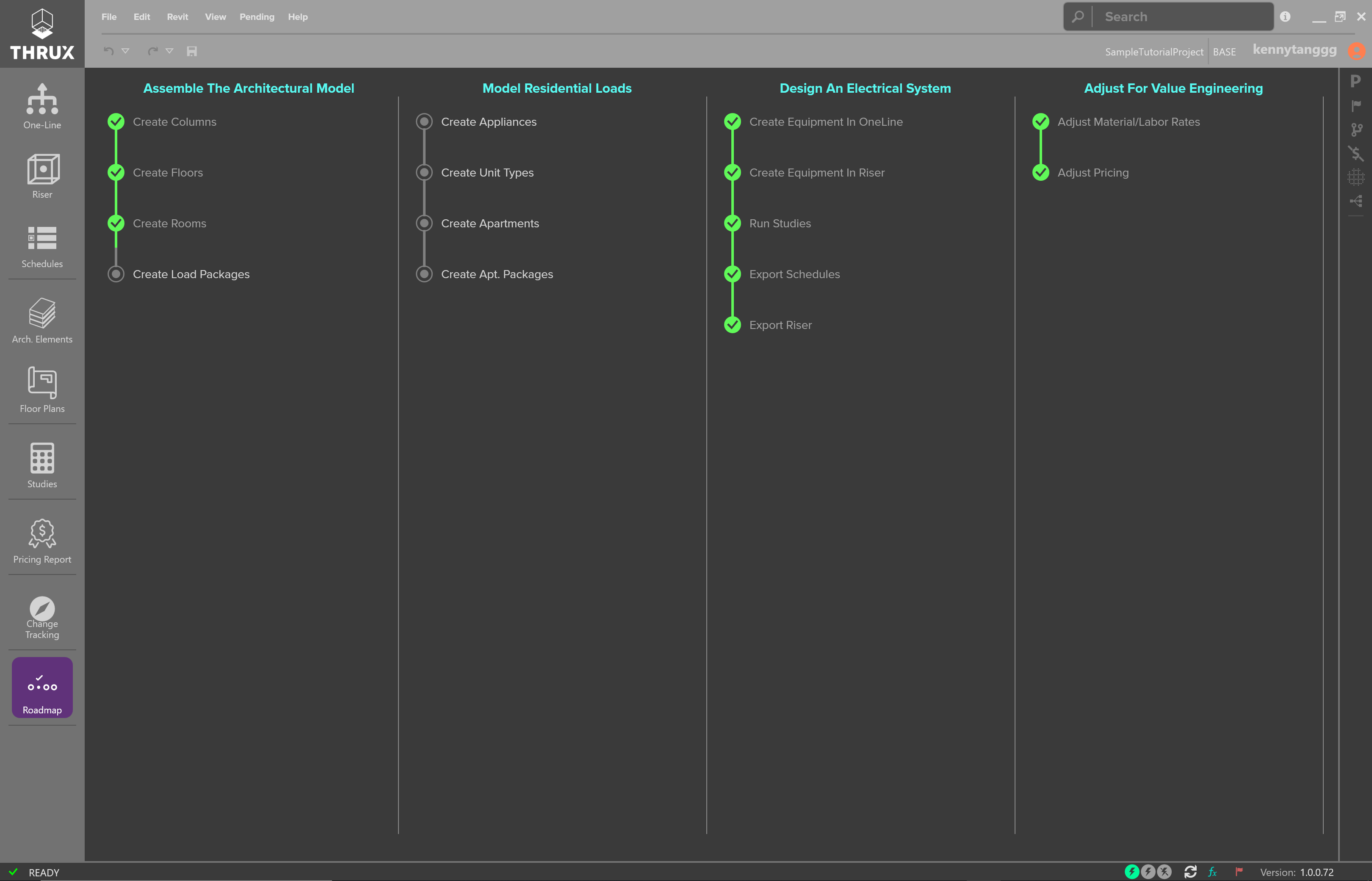Open the Studies calculator view

[x=42, y=465]
